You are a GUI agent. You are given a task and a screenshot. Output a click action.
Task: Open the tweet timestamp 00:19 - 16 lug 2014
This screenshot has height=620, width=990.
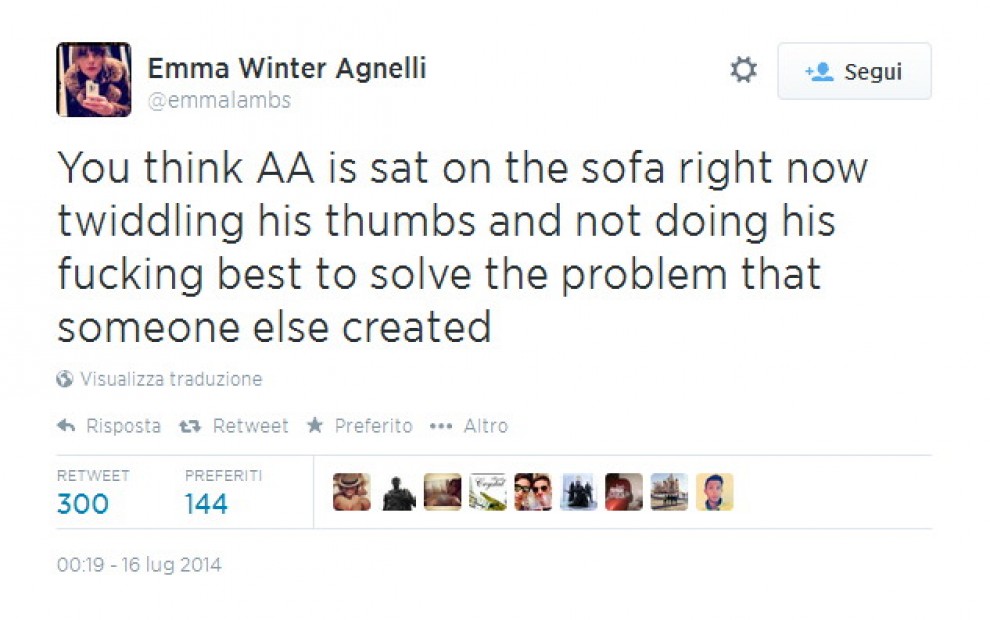[x=139, y=565]
